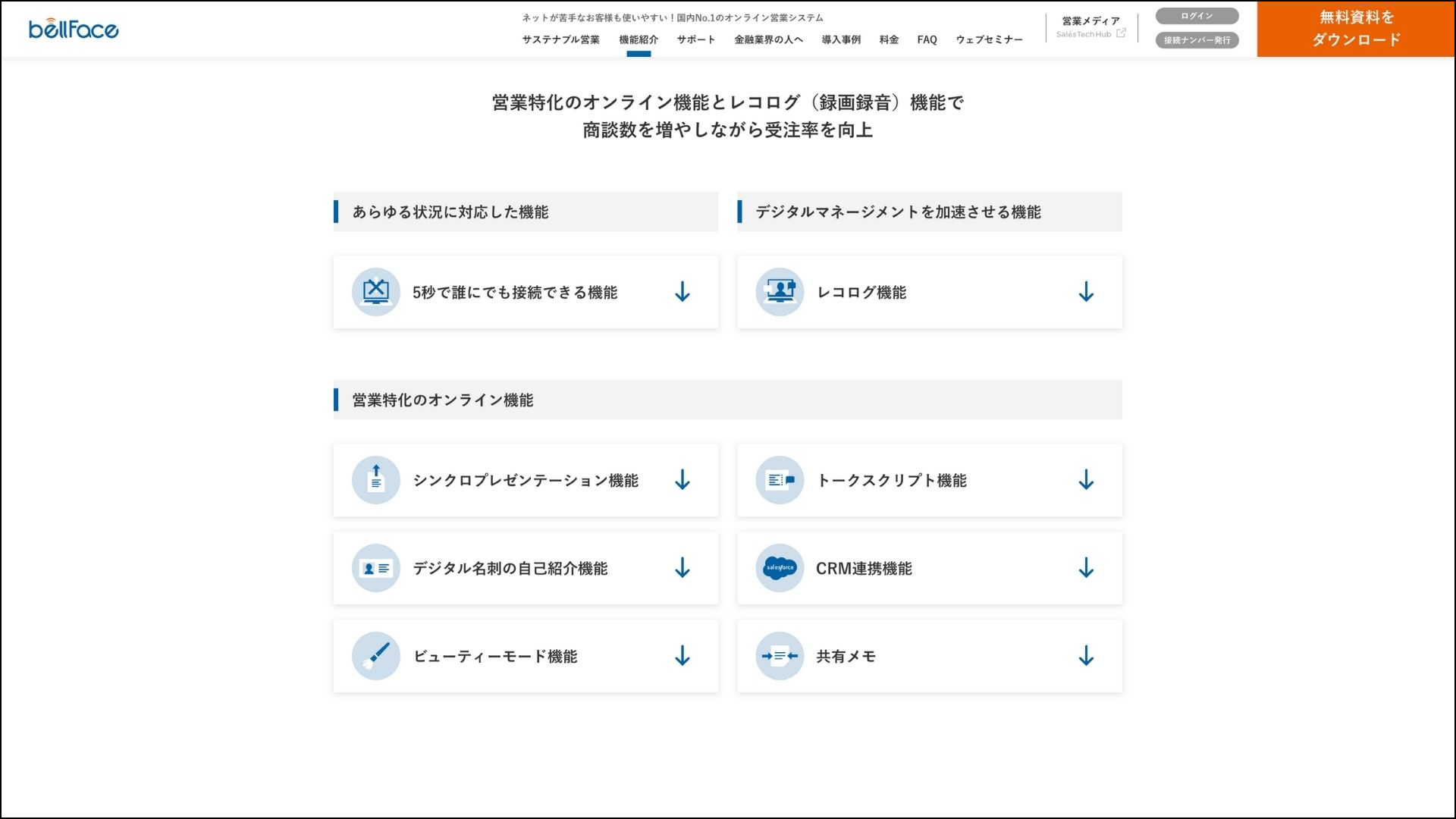
Task: Select the FAQ navigation item
Action: pyautogui.click(x=927, y=39)
